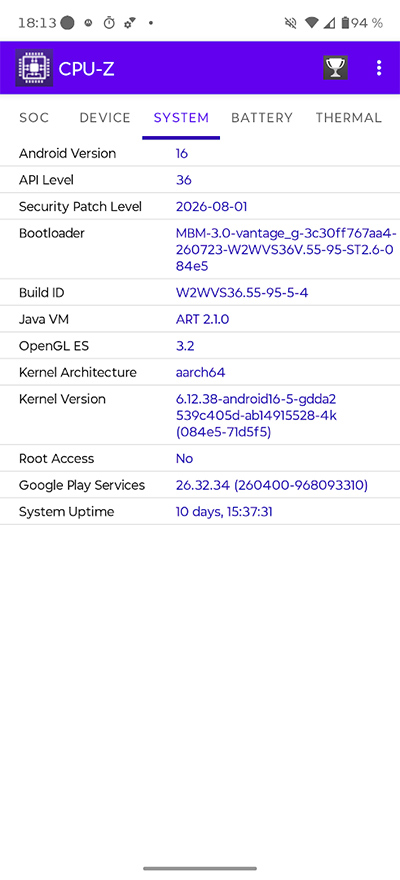This screenshot has width=400, height=880.
Task: Tap the cellular signal icon
Action: [330, 23]
